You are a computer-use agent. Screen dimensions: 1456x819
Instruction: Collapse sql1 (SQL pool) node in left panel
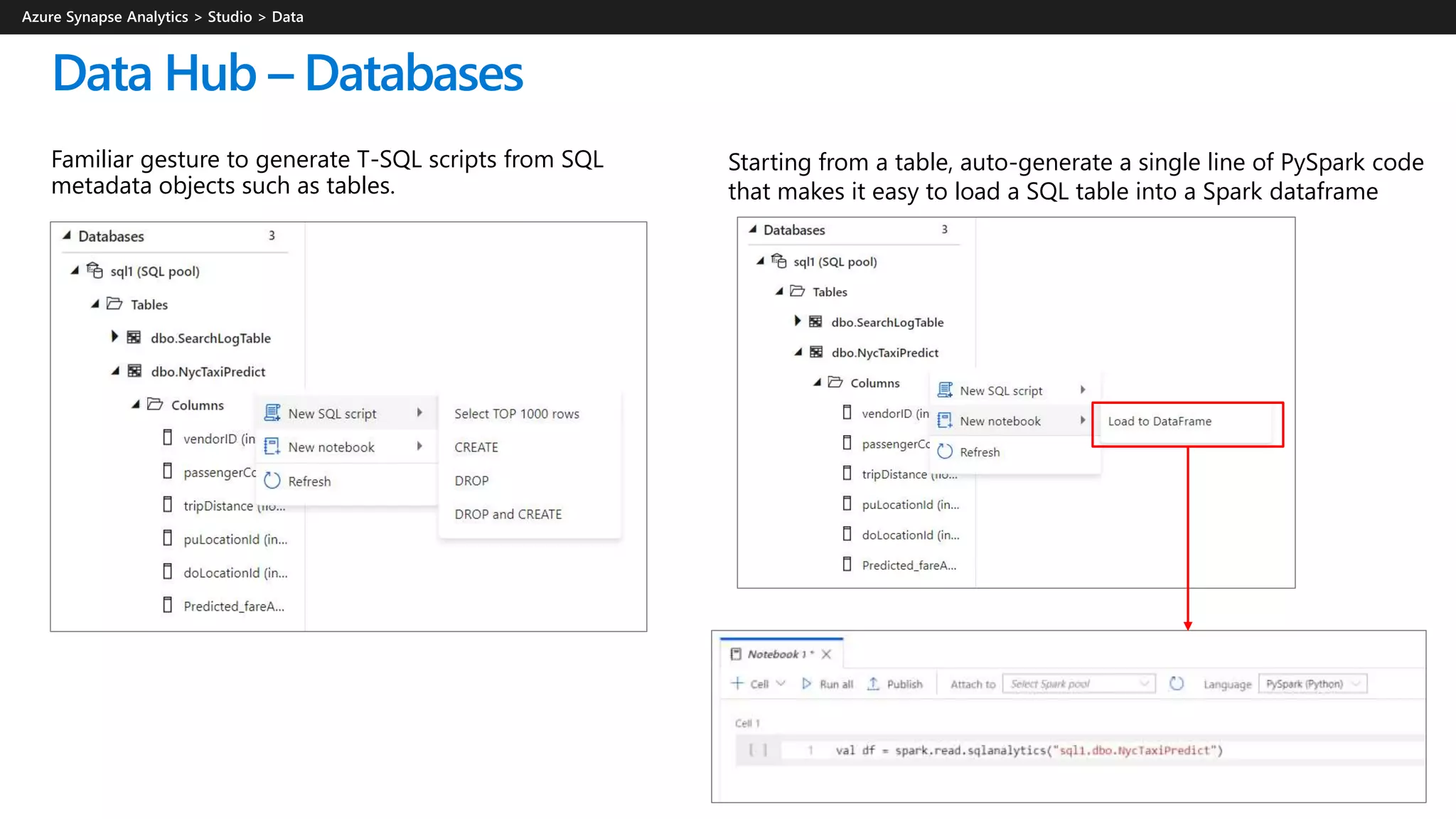(x=75, y=270)
